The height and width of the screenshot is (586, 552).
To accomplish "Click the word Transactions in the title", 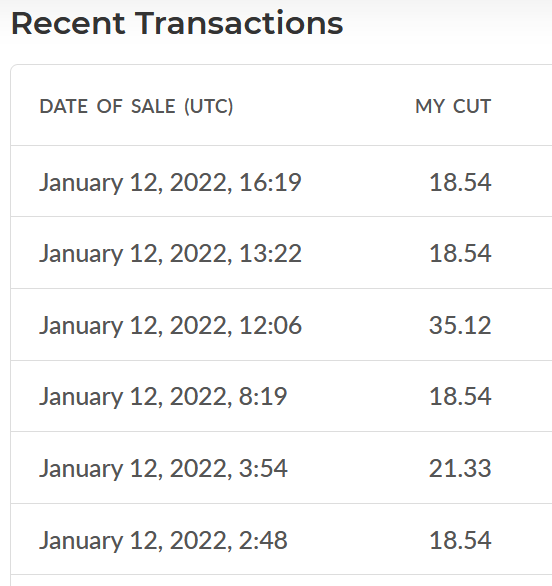I will point(239,24).
